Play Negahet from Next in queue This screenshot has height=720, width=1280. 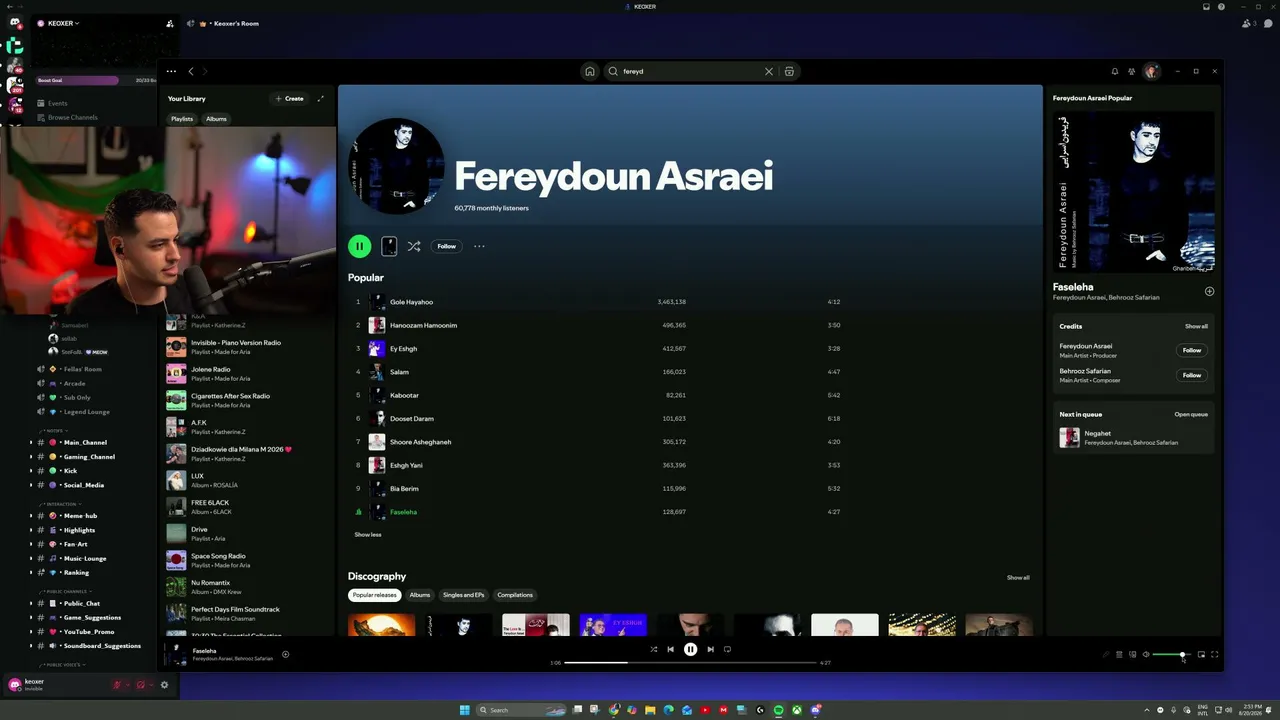[x=1134, y=438]
